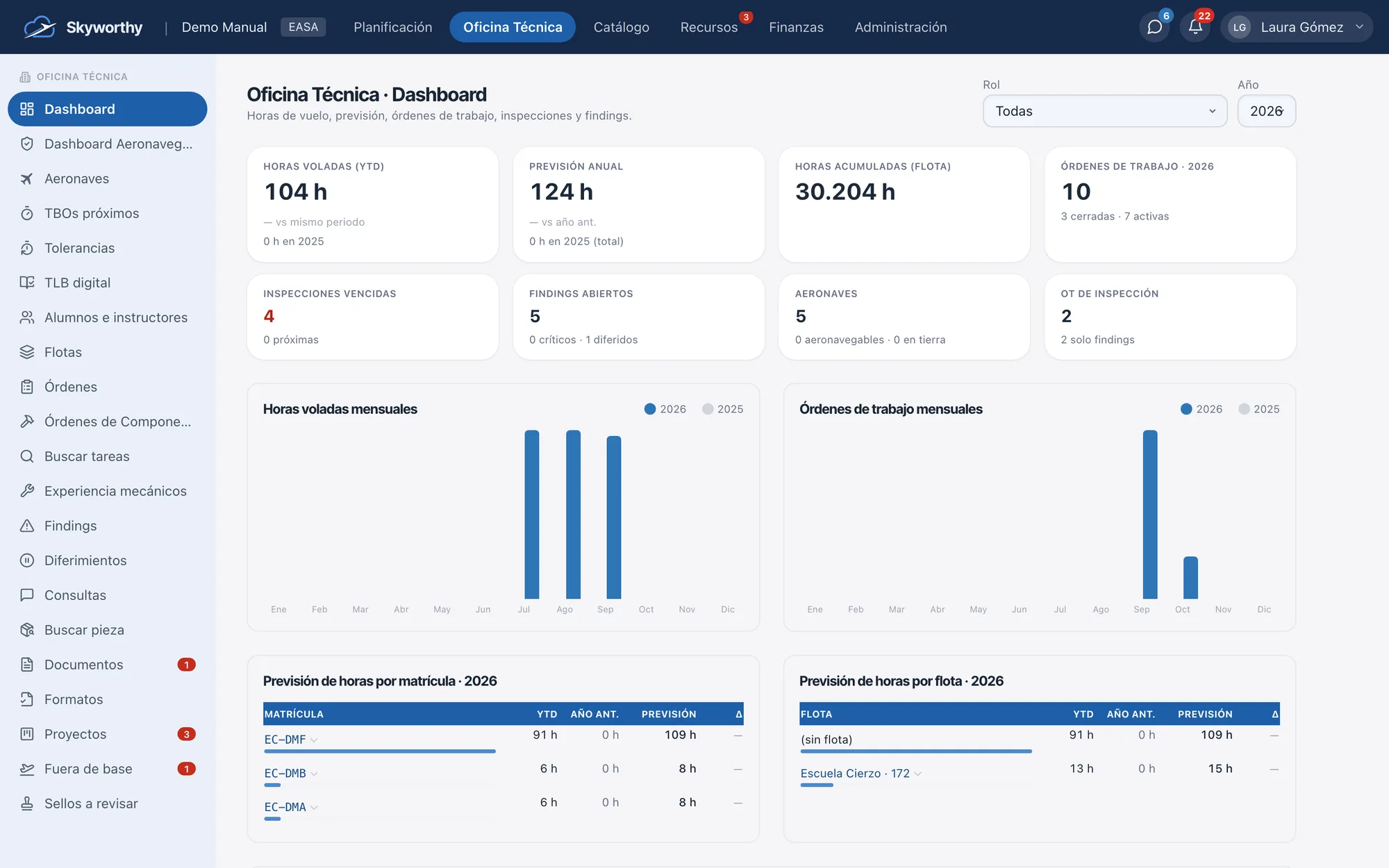Switch to the Catálogo tab
The width and height of the screenshot is (1389, 868).
[x=621, y=27]
